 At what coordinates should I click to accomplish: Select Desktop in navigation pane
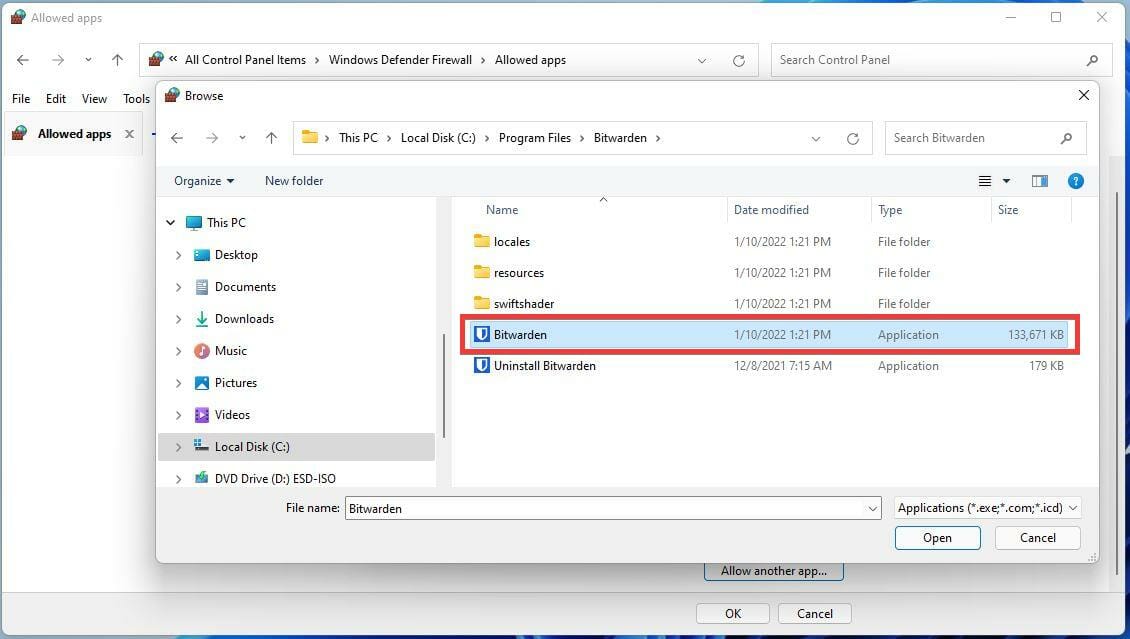click(x=236, y=255)
